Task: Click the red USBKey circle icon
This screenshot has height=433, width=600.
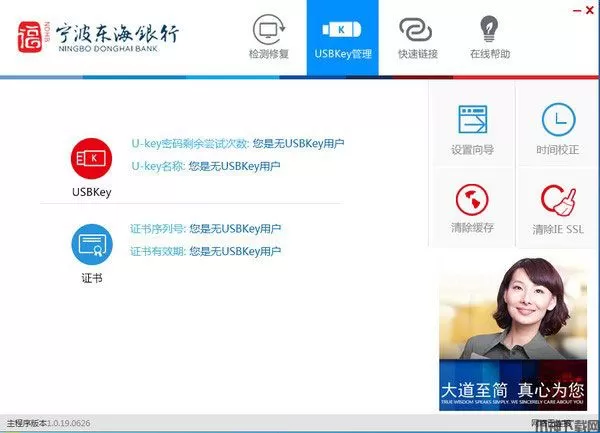Action: 91,158
